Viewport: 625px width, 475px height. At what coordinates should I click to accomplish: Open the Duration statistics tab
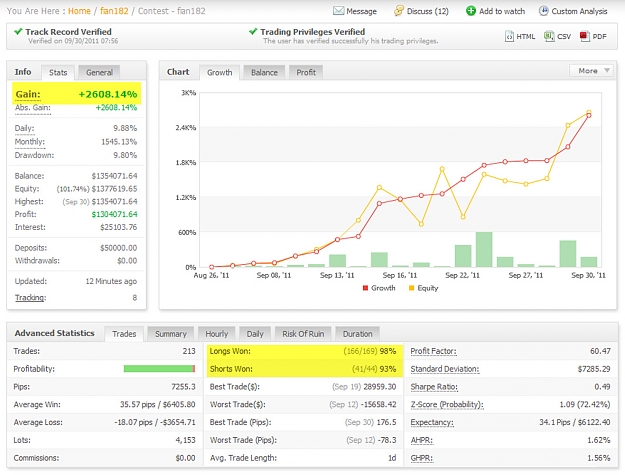click(x=358, y=334)
